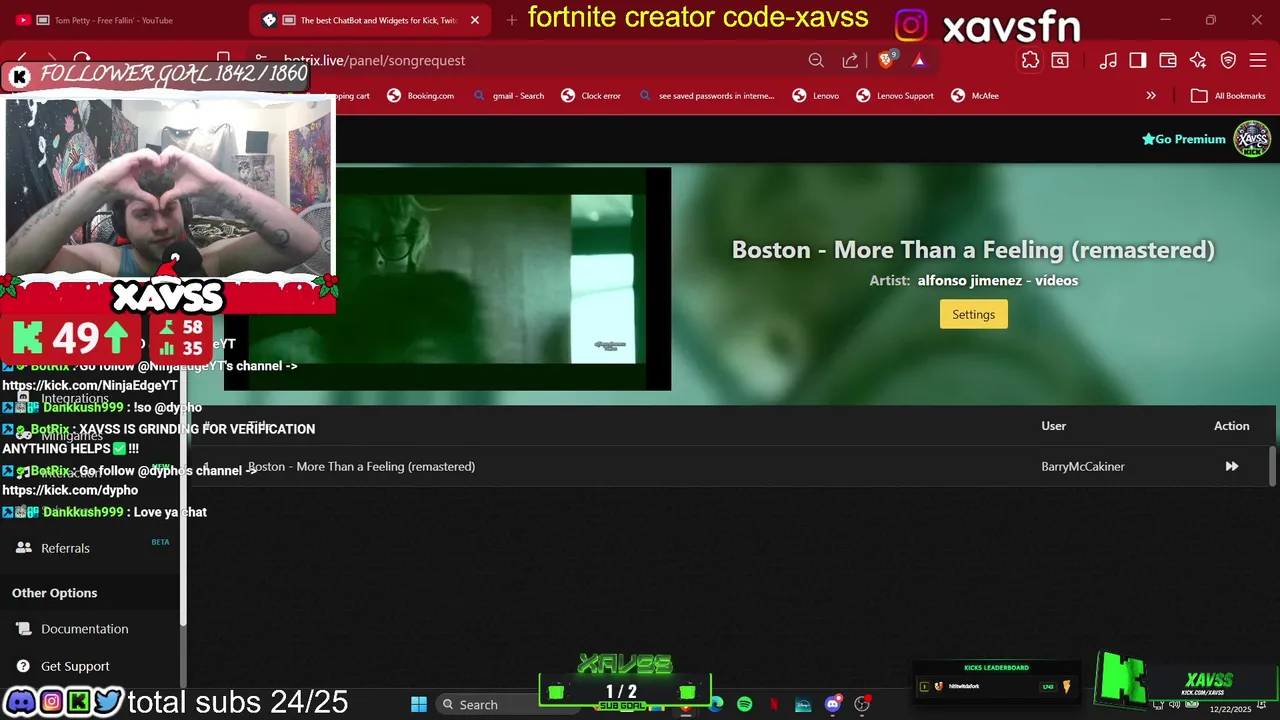Open Get Support in the sidebar

coord(75,666)
